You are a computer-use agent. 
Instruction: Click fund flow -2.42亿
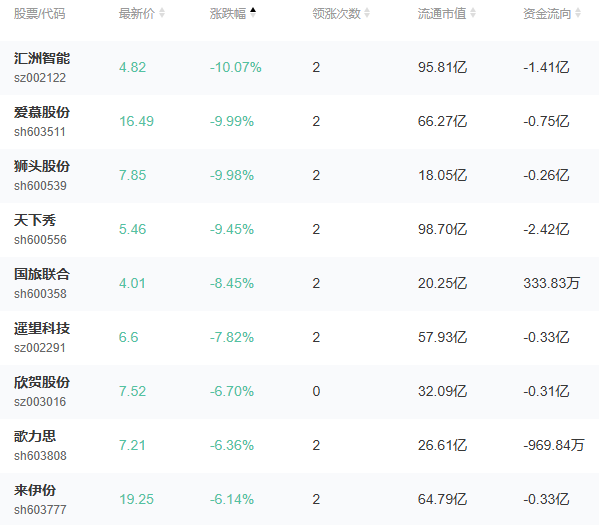[x=546, y=229]
